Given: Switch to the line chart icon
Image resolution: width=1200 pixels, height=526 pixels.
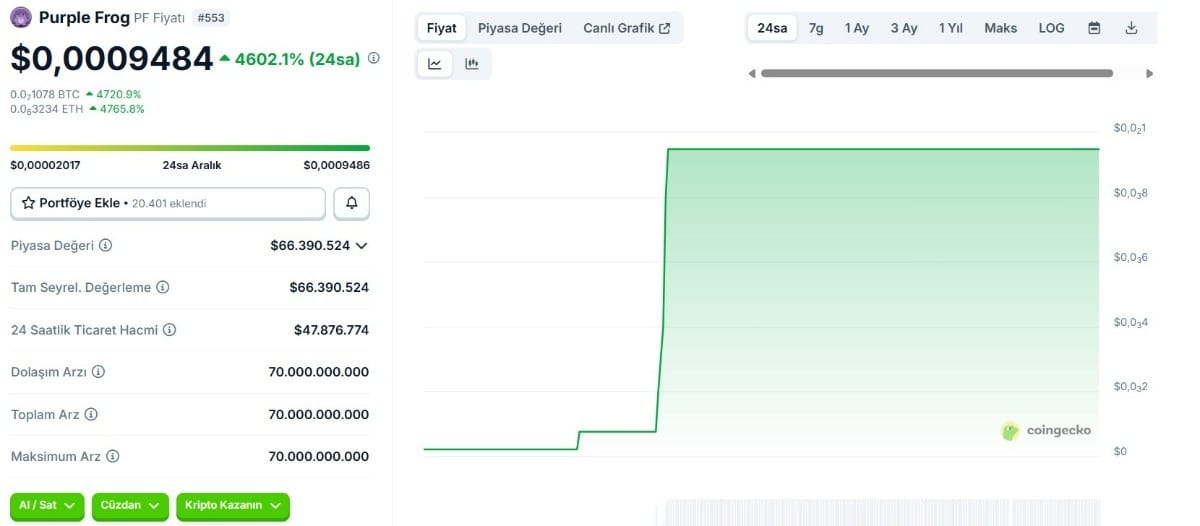Looking at the screenshot, I should pos(435,64).
